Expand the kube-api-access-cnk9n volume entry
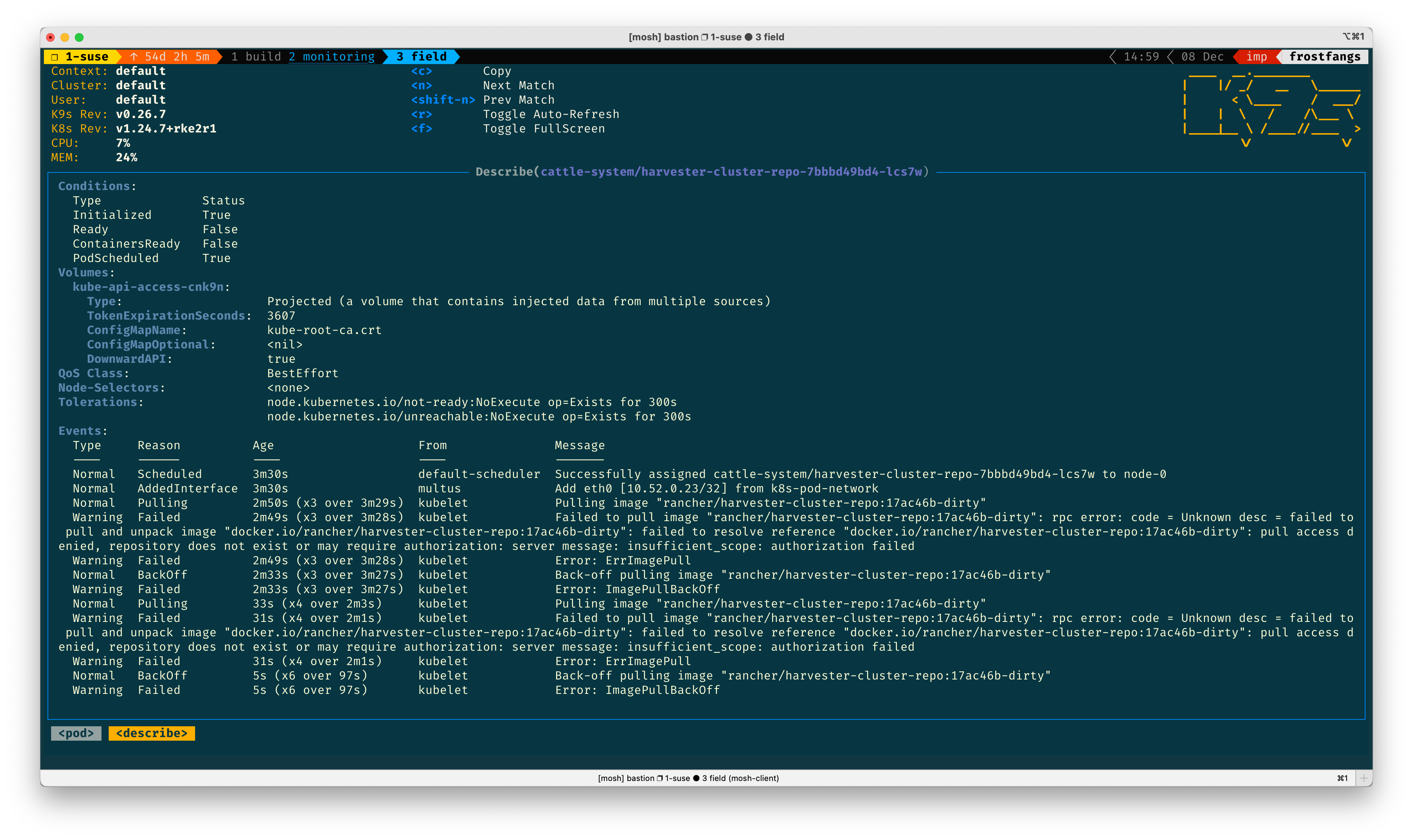 pyautogui.click(x=150, y=286)
